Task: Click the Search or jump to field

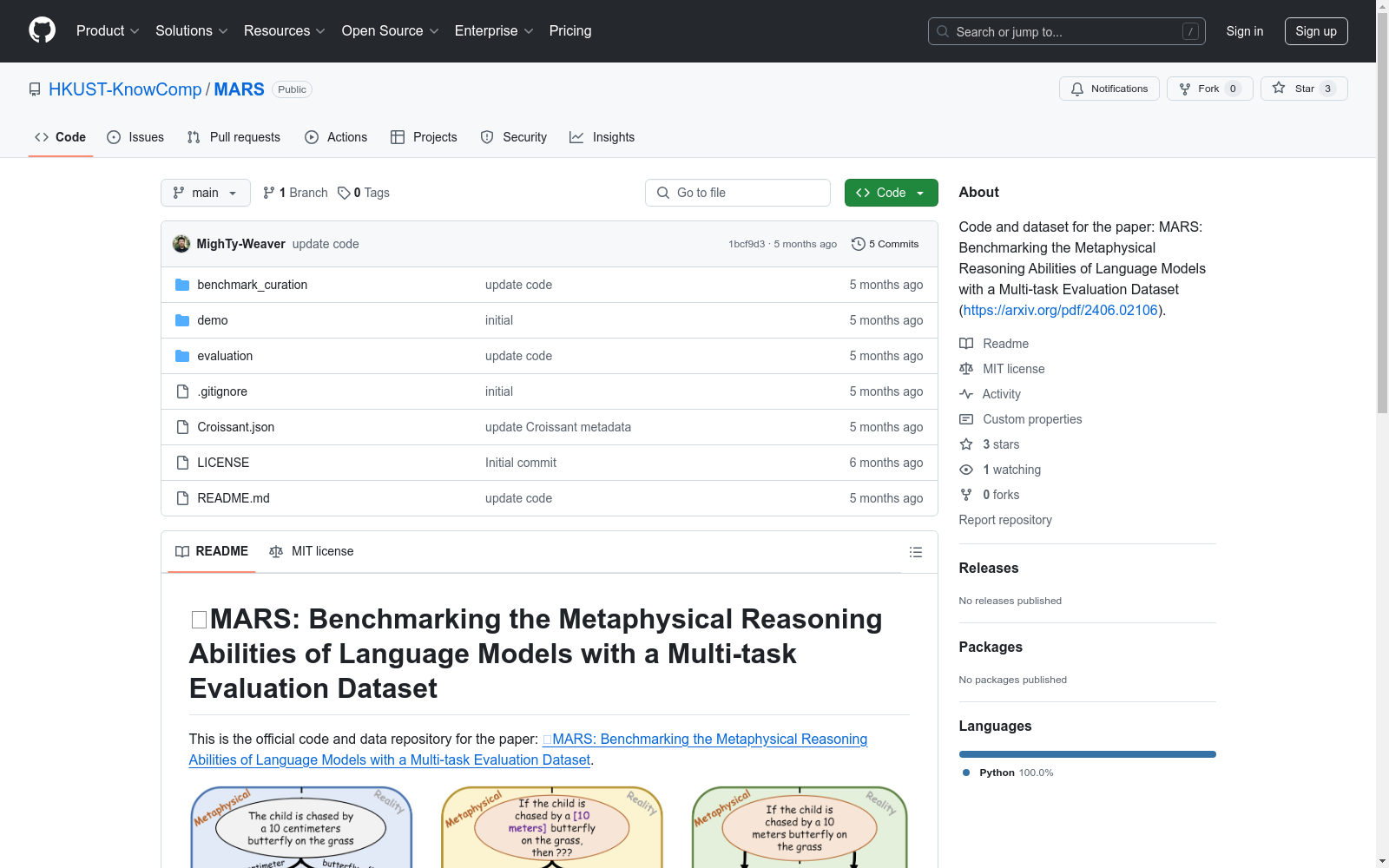Action: click(x=1067, y=31)
